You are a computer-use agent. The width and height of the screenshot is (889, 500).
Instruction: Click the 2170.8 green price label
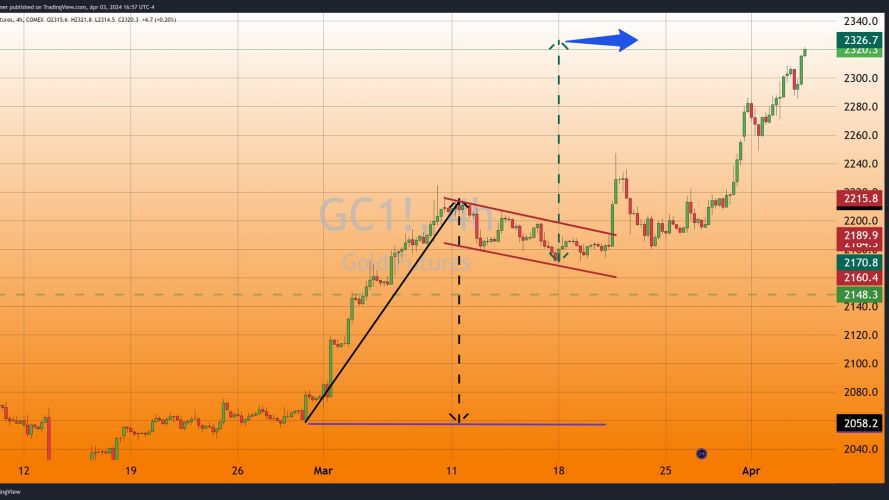pos(860,262)
